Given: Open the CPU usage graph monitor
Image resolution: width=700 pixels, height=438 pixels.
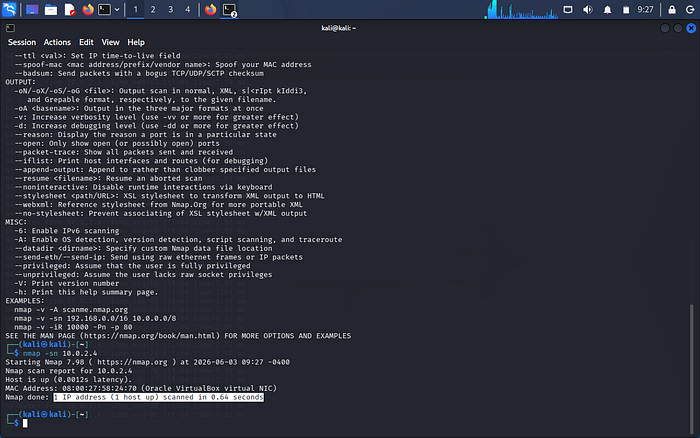Looking at the screenshot, I should click(521, 9).
